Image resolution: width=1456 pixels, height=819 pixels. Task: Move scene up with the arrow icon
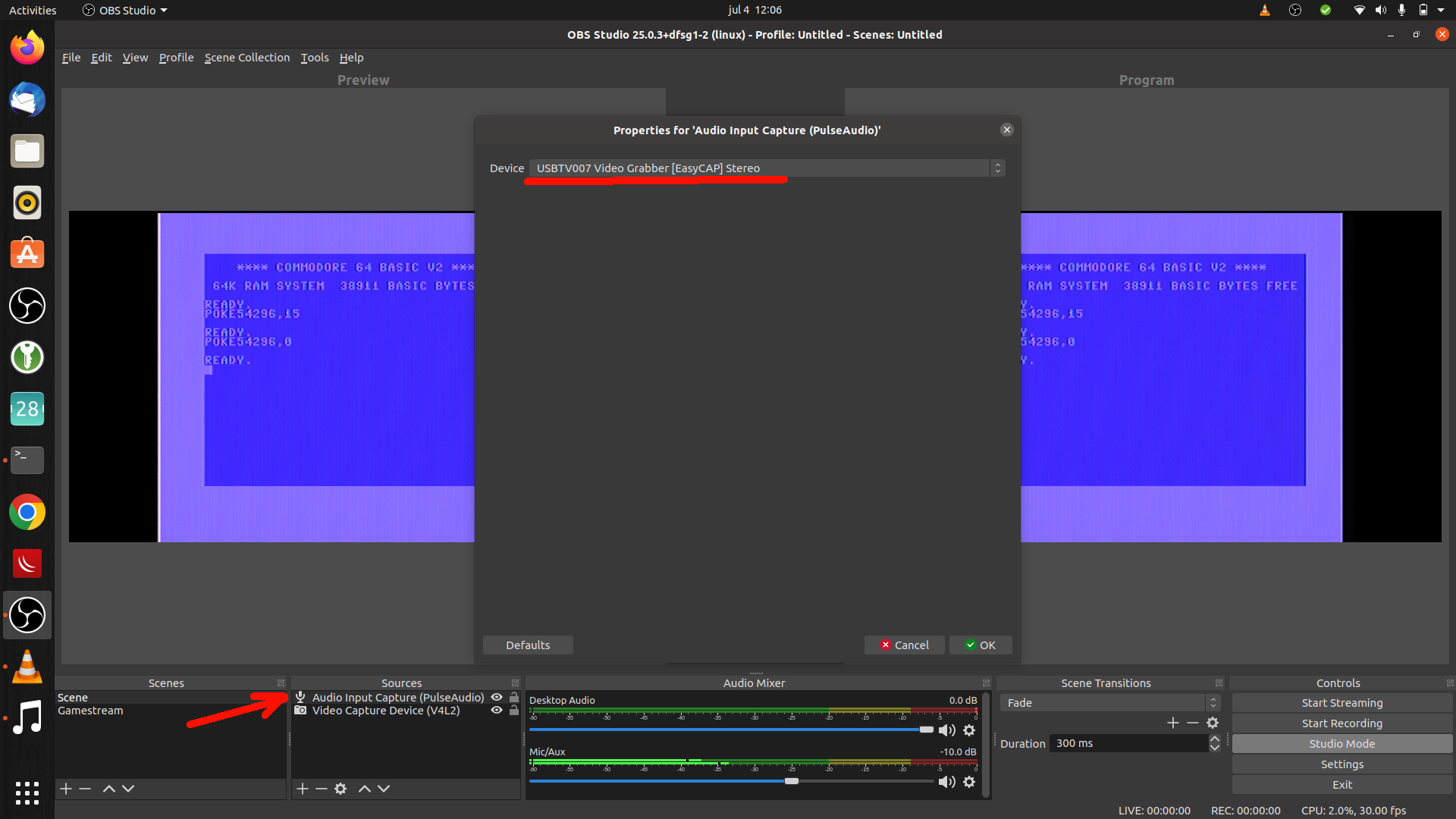tap(108, 789)
